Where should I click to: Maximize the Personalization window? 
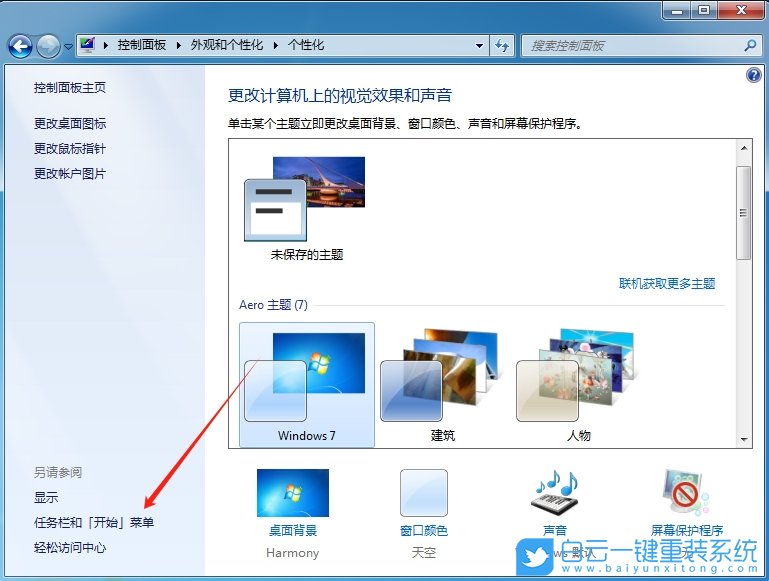(x=704, y=10)
